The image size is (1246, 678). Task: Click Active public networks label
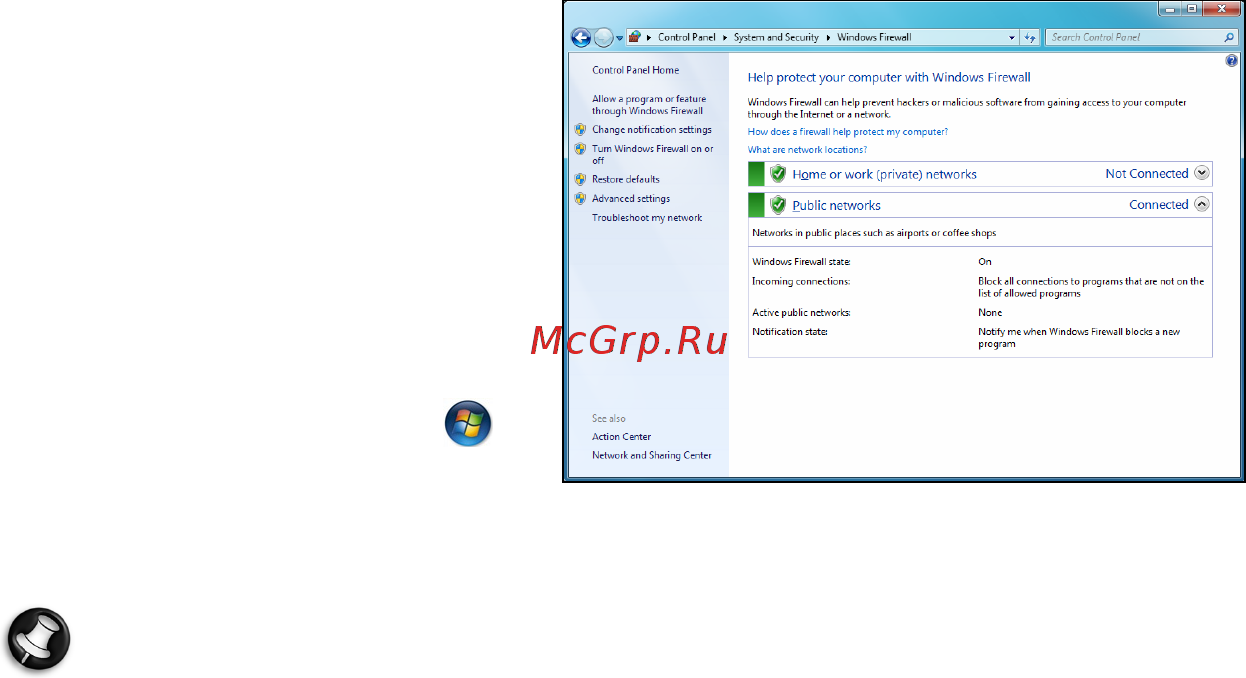[801, 312]
